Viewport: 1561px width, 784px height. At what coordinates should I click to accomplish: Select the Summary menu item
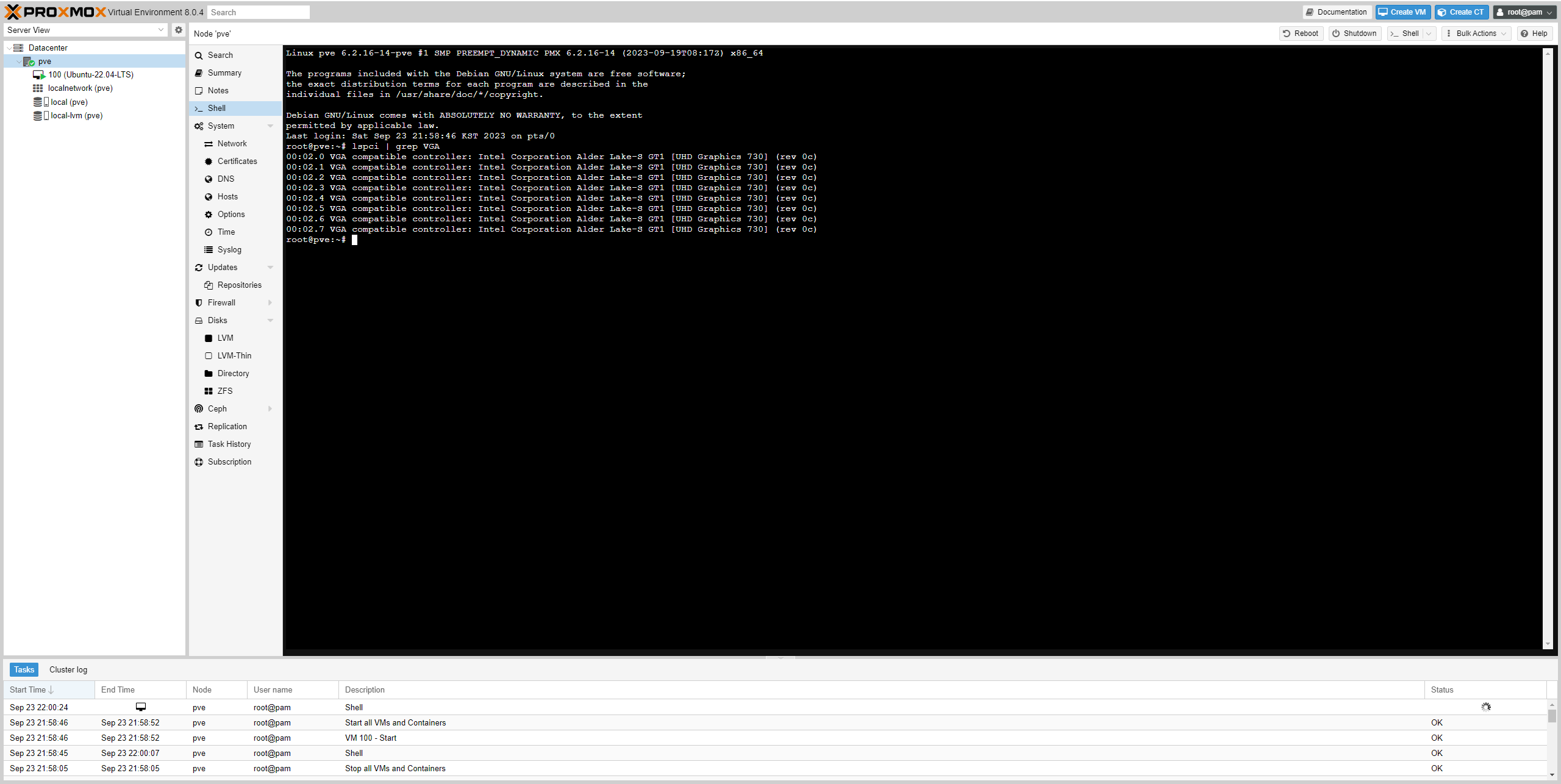(x=224, y=73)
